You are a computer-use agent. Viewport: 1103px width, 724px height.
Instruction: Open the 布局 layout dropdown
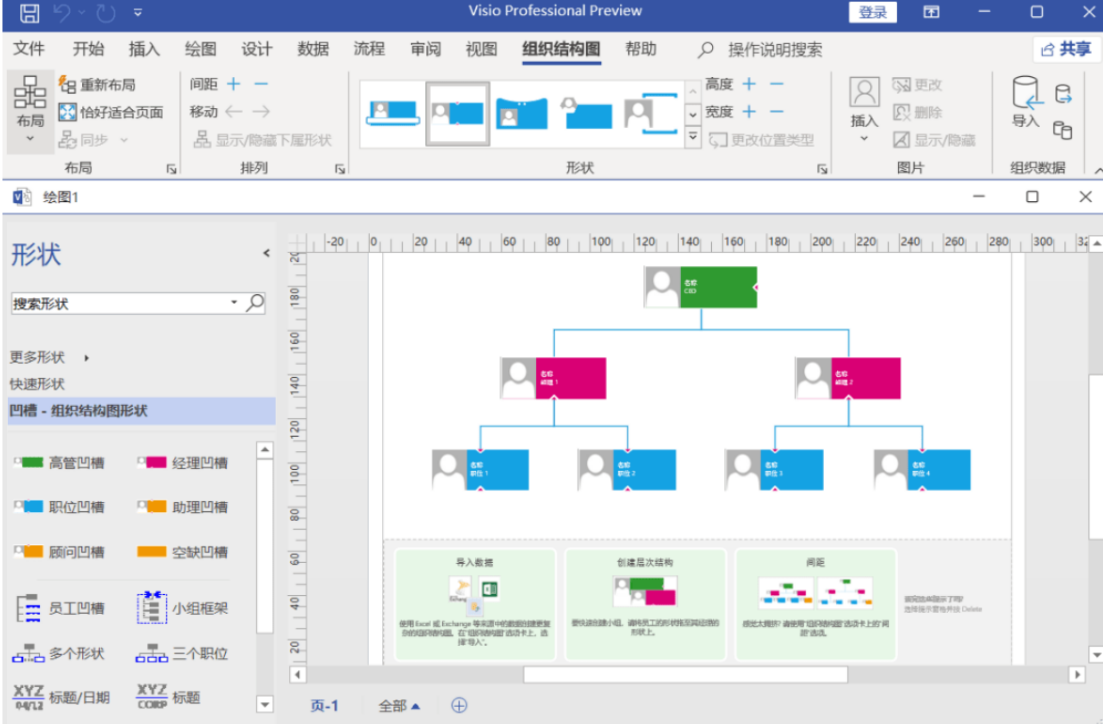point(30,111)
